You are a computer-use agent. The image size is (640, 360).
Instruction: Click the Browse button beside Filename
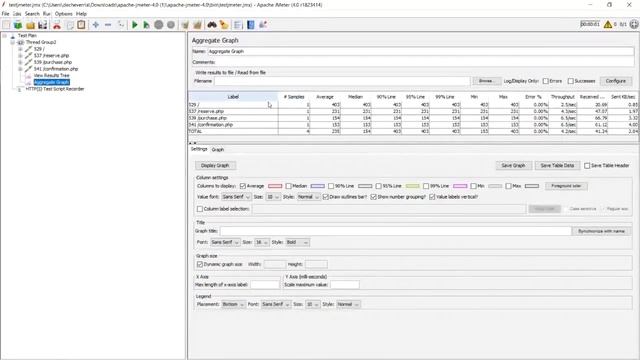486,81
